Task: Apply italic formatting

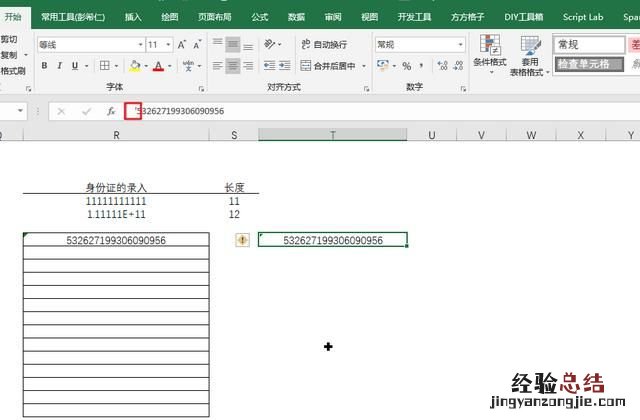Action: click(x=60, y=66)
